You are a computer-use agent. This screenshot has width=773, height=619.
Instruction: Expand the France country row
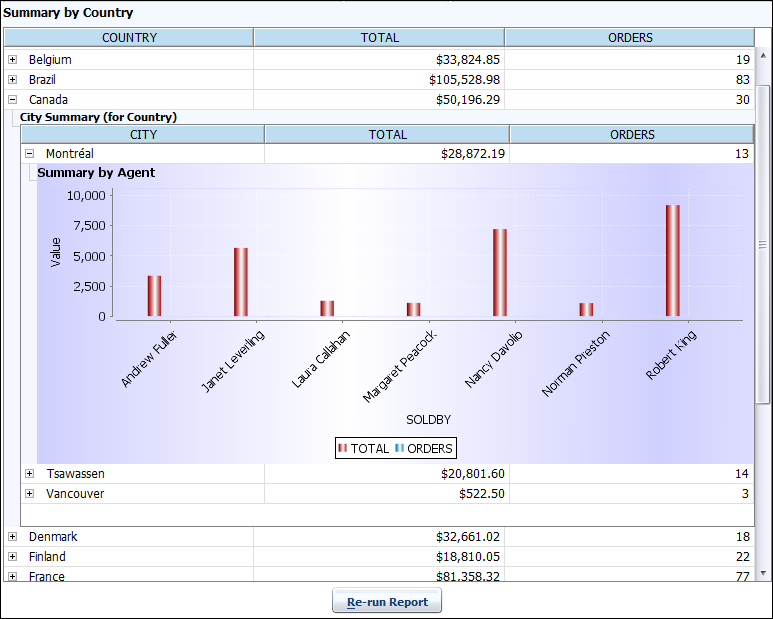[12, 577]
